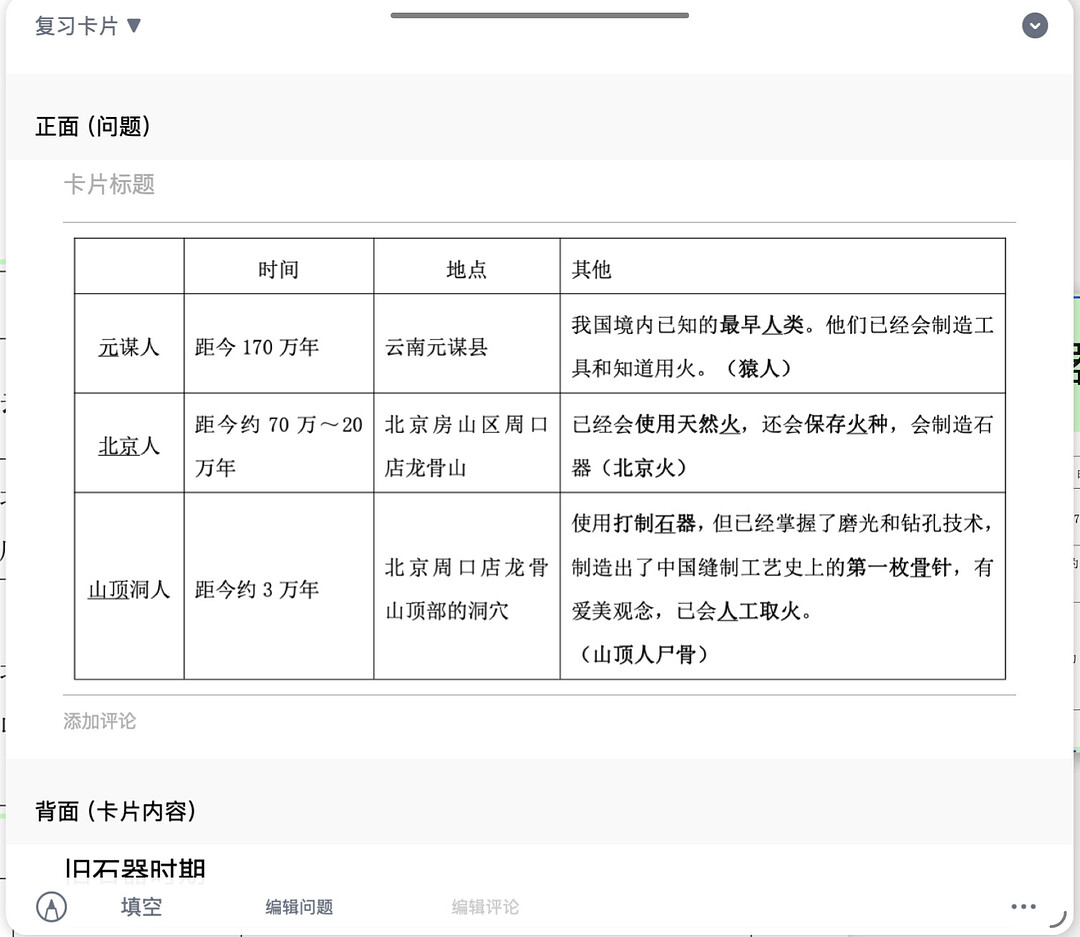Click the 使用打制石器 description cell
Image resolution: width=1080 pixels, height=937 pixels.
pyautogui.click(x=782, y=586)
